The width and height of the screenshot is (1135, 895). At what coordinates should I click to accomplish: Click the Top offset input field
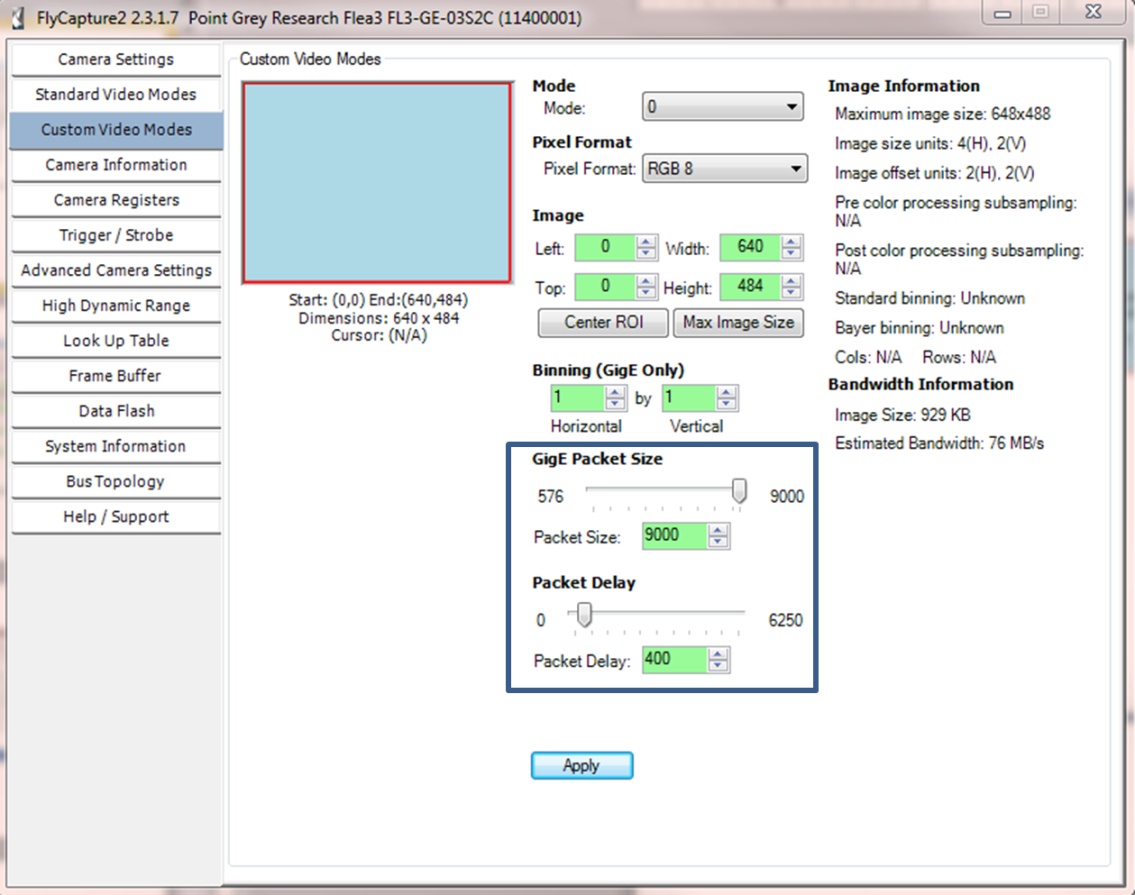[605, 287]
